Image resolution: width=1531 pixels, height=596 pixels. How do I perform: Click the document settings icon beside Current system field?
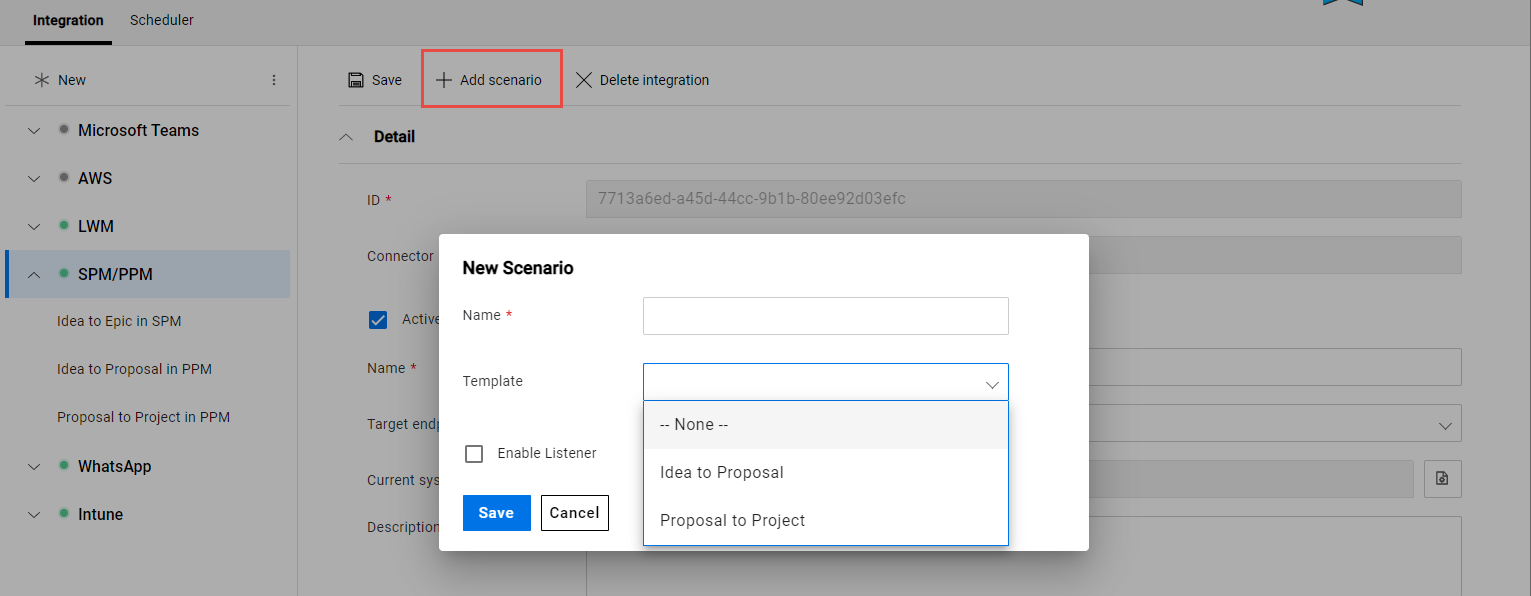1441,479
